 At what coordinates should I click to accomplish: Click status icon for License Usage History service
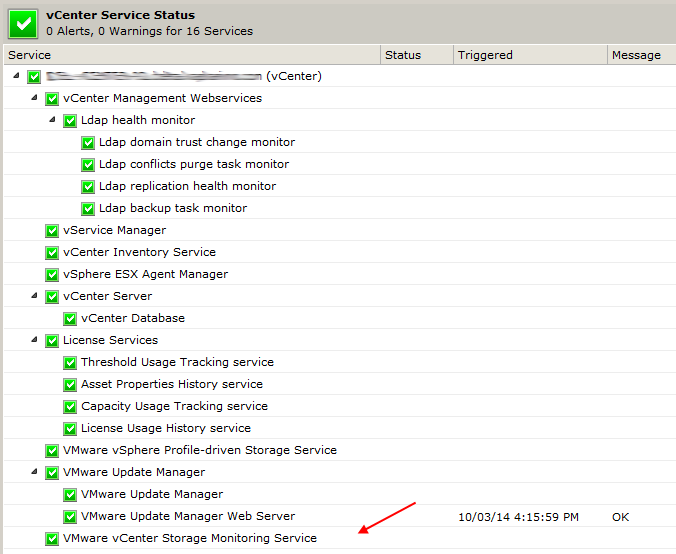pos(70,429)
